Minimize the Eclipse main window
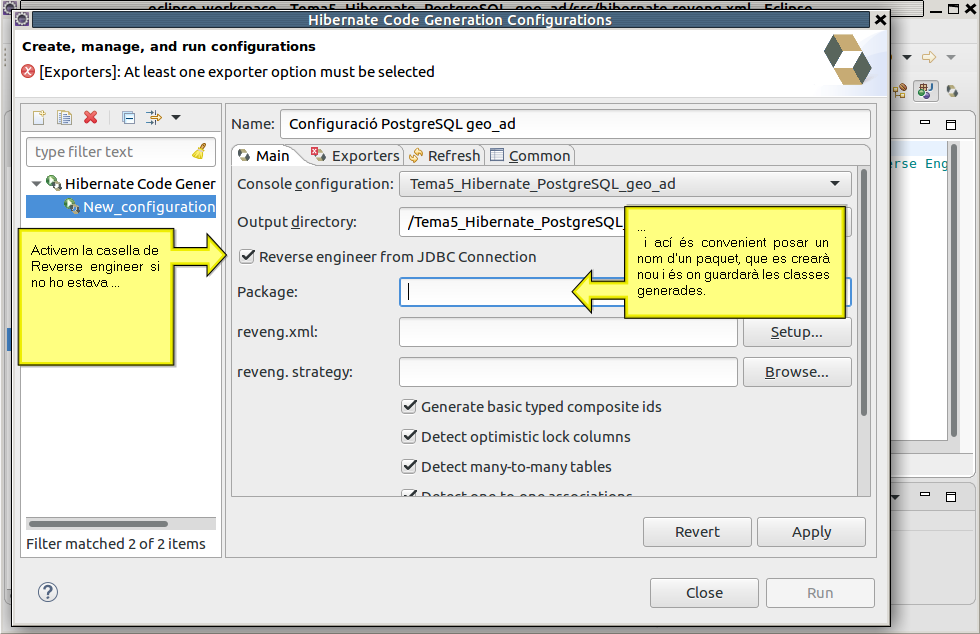Screen dimensions: 980x634 pyautogui.click(x=936, y=10)
